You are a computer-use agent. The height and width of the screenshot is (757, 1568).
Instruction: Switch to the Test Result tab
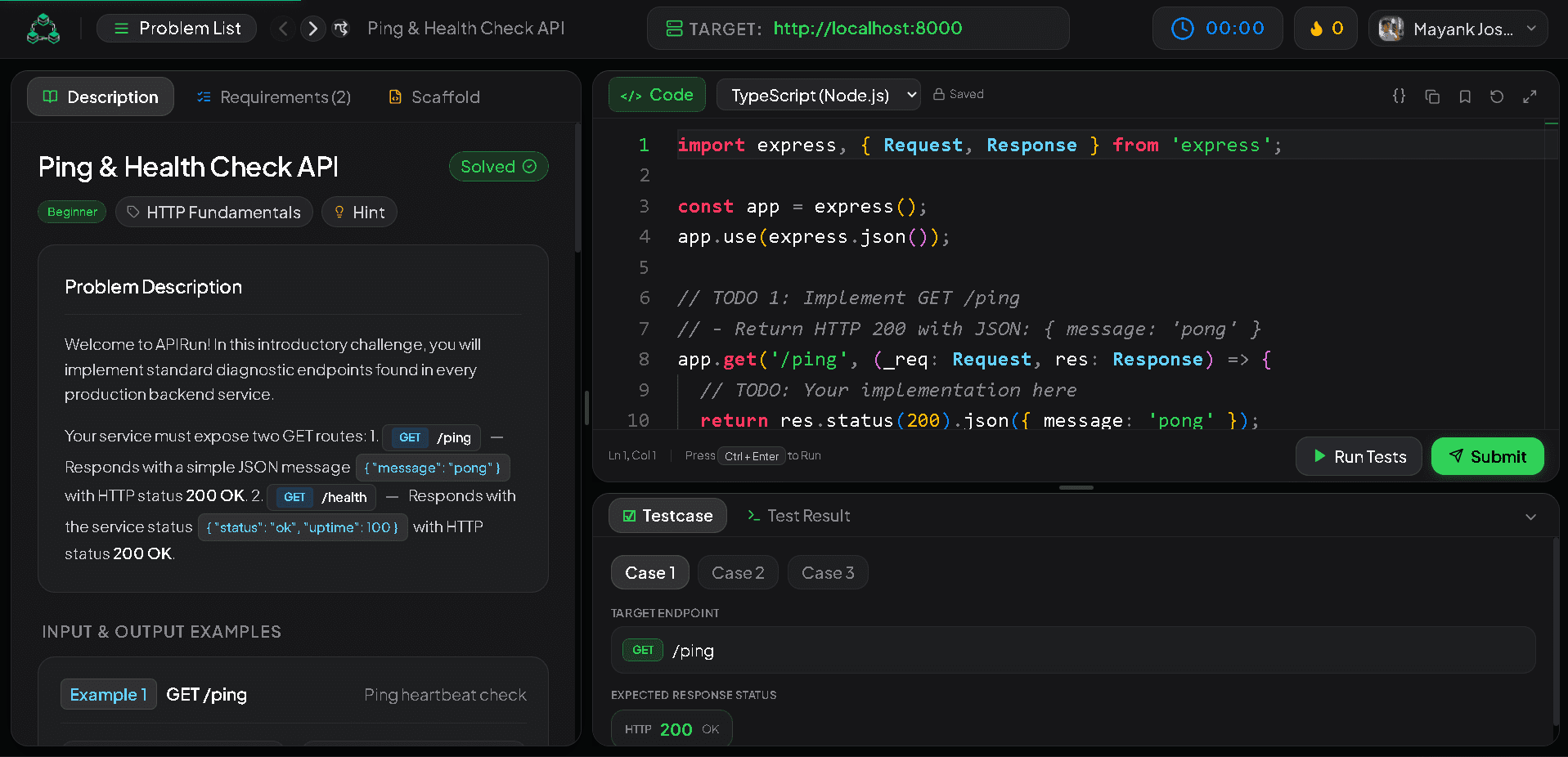click(798, 516)
